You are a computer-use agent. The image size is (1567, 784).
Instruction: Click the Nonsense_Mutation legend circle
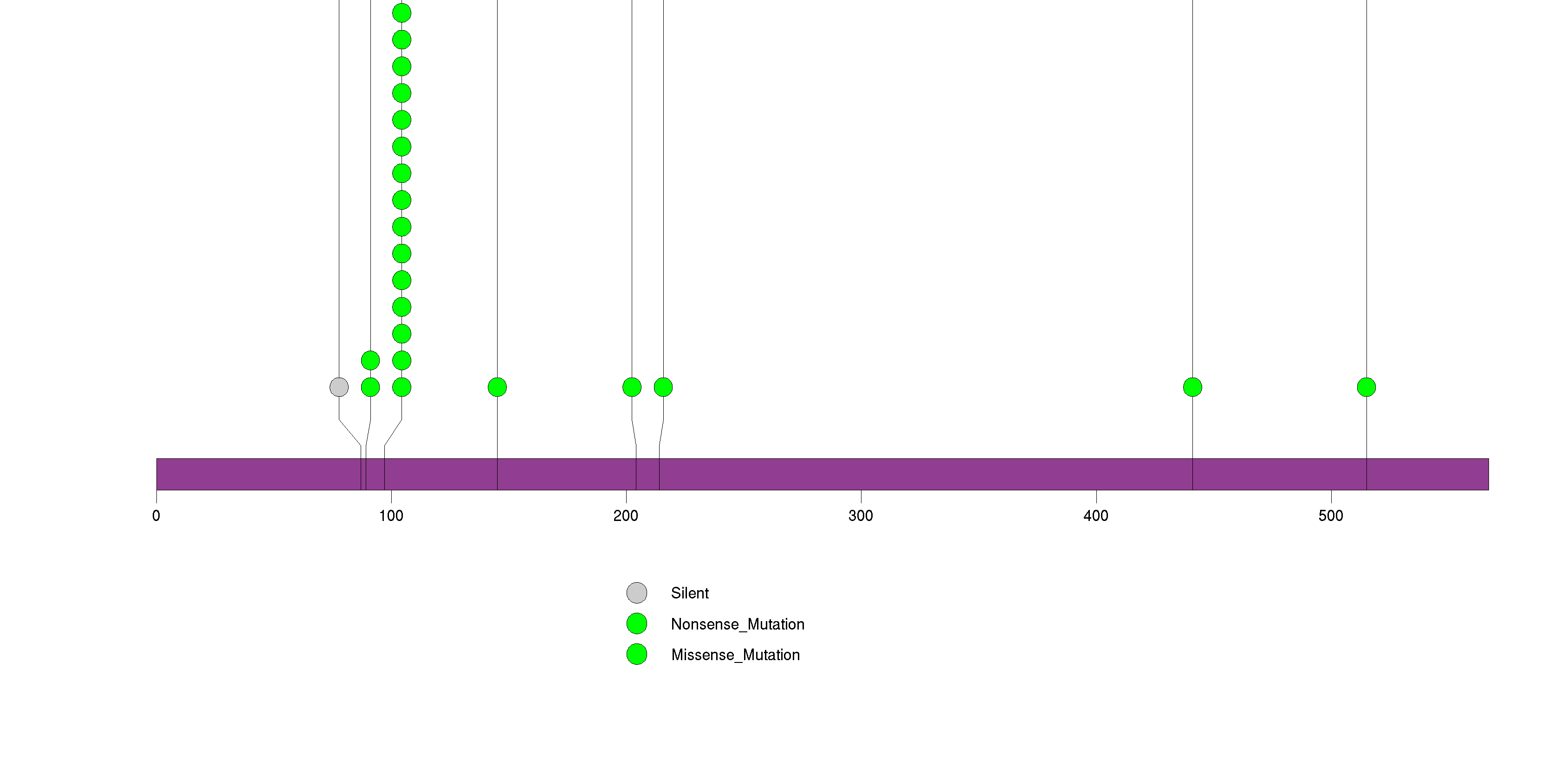point(636,623)
